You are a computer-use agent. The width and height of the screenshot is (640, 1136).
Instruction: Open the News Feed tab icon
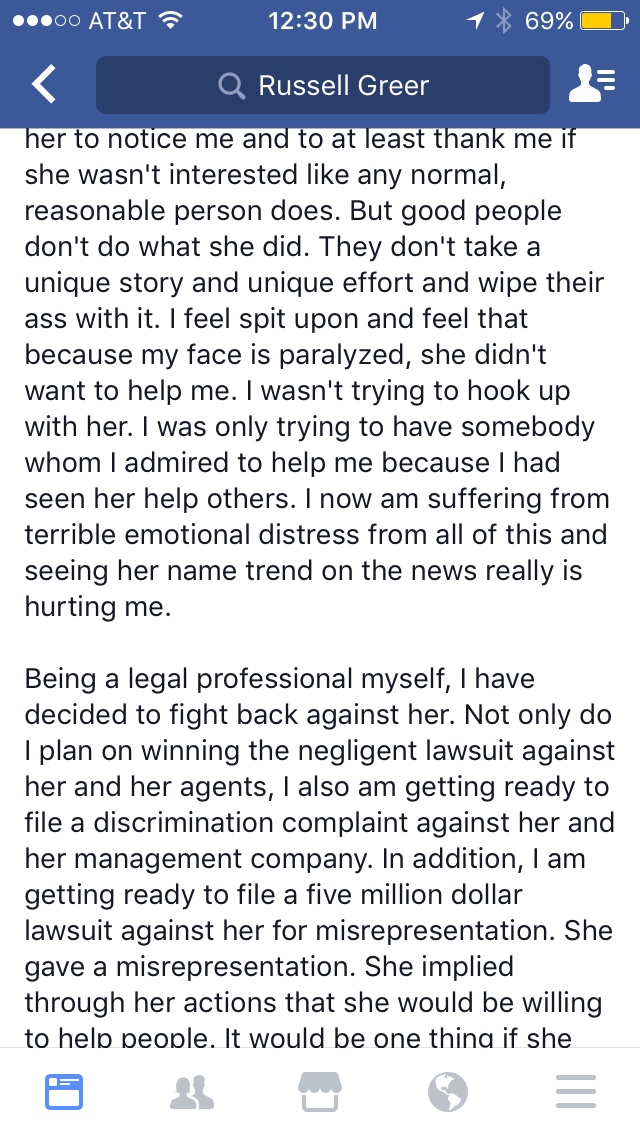point(64,1091)
